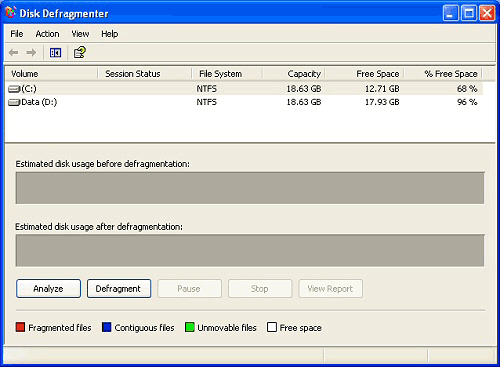Image resolution: width=500 pixels, height=367 pixels.
Task: Click NTFS in the Data (D:) row
Action: pos(207,102)
